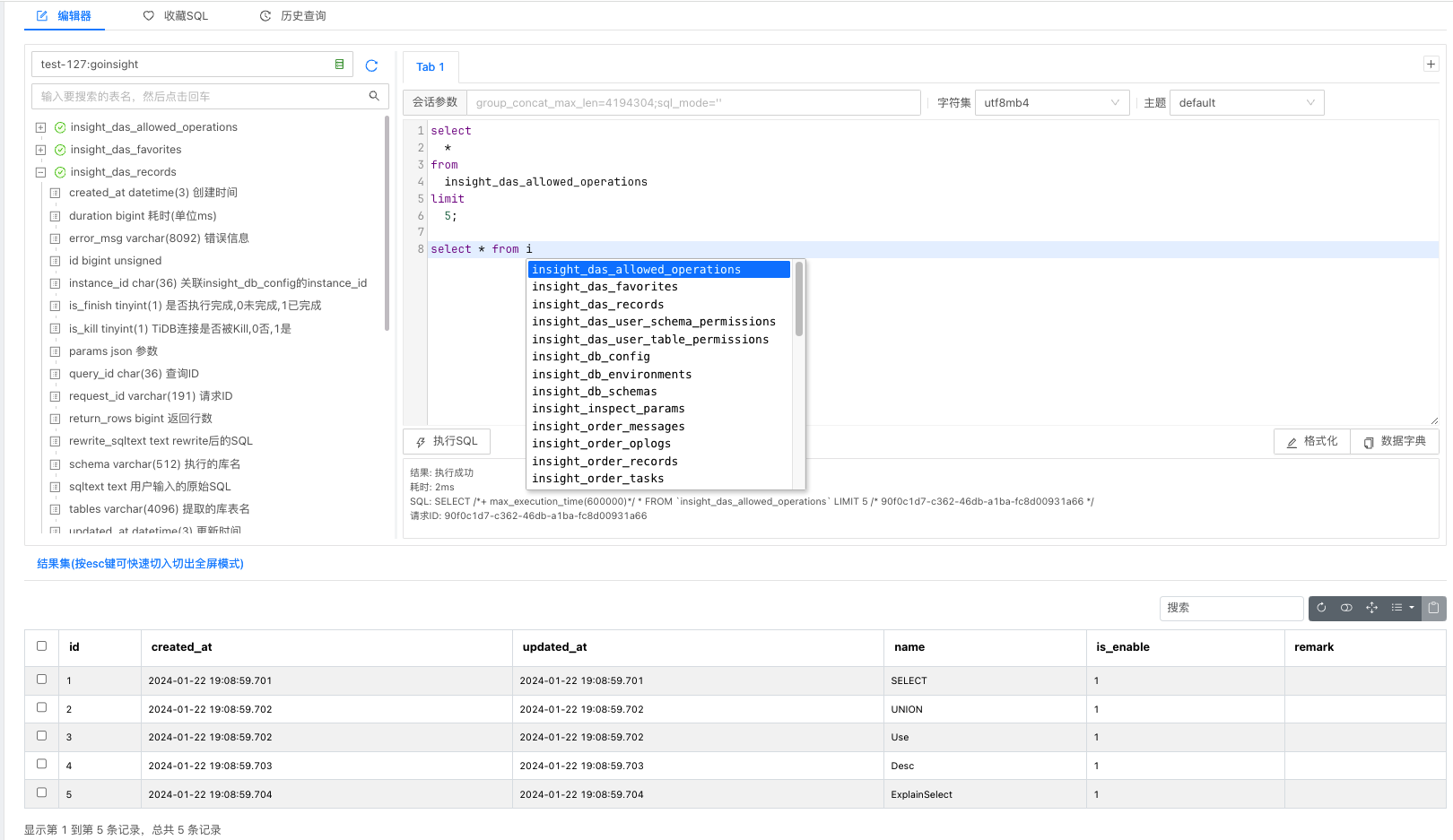This screenshot has width=1453, height=840.
Task: Check the row with id 4
Action: [41, 764]
